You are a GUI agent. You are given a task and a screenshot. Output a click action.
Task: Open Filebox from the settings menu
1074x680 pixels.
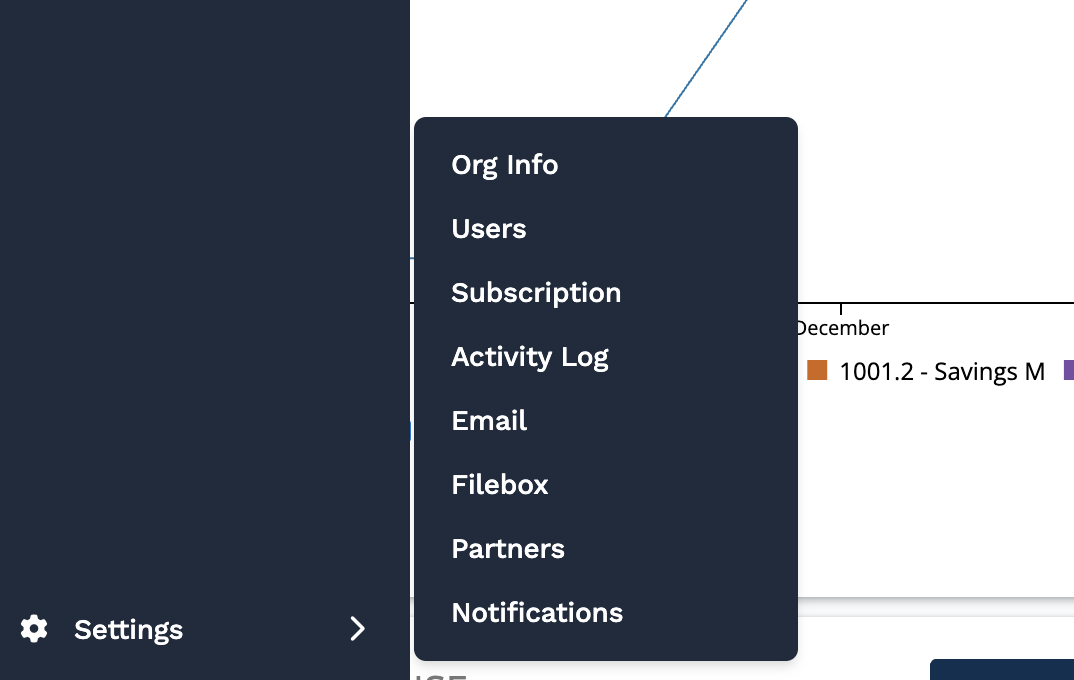[x=500, y=485]
